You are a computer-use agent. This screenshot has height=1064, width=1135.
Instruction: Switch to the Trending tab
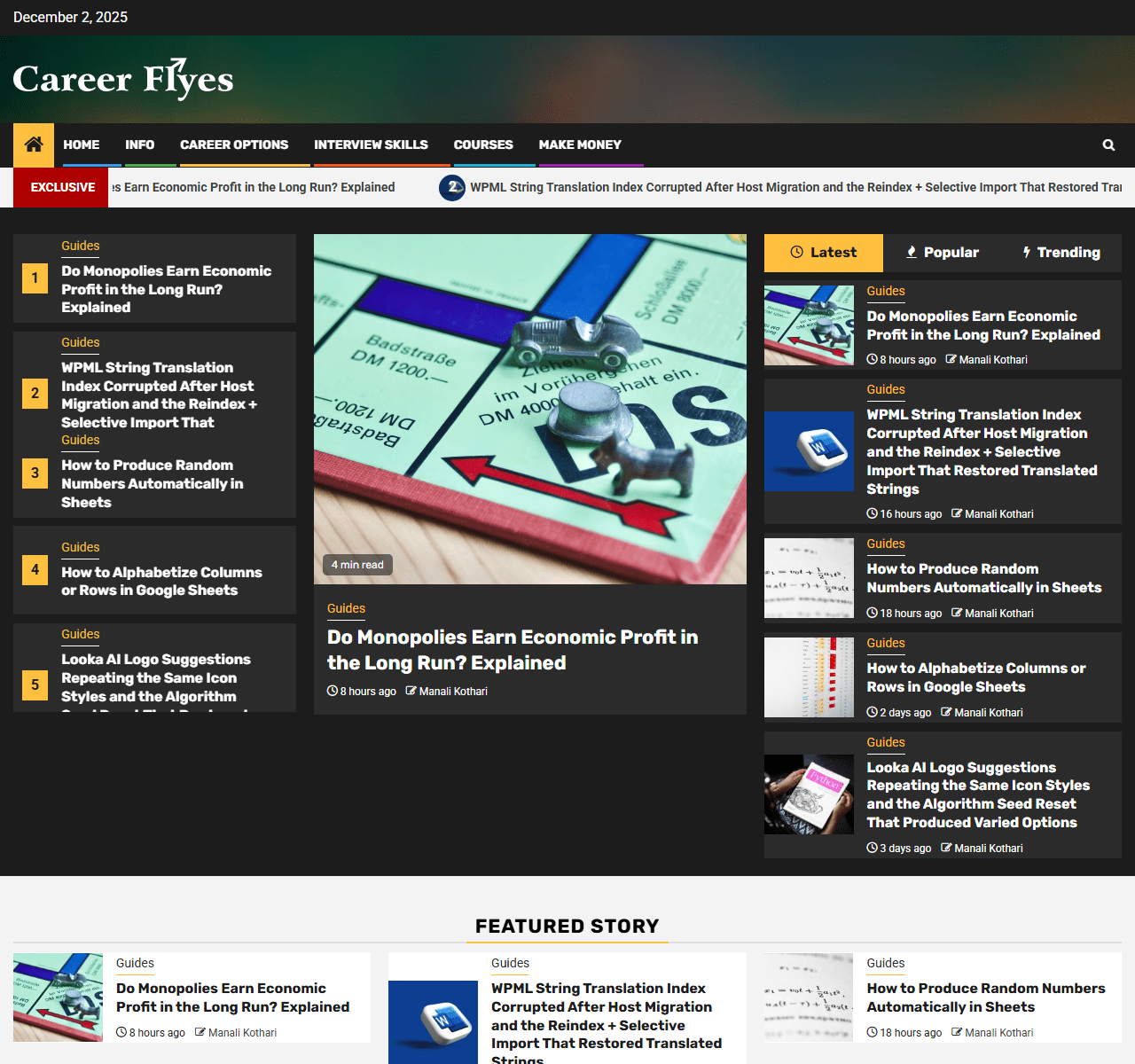coord(1061,253)
